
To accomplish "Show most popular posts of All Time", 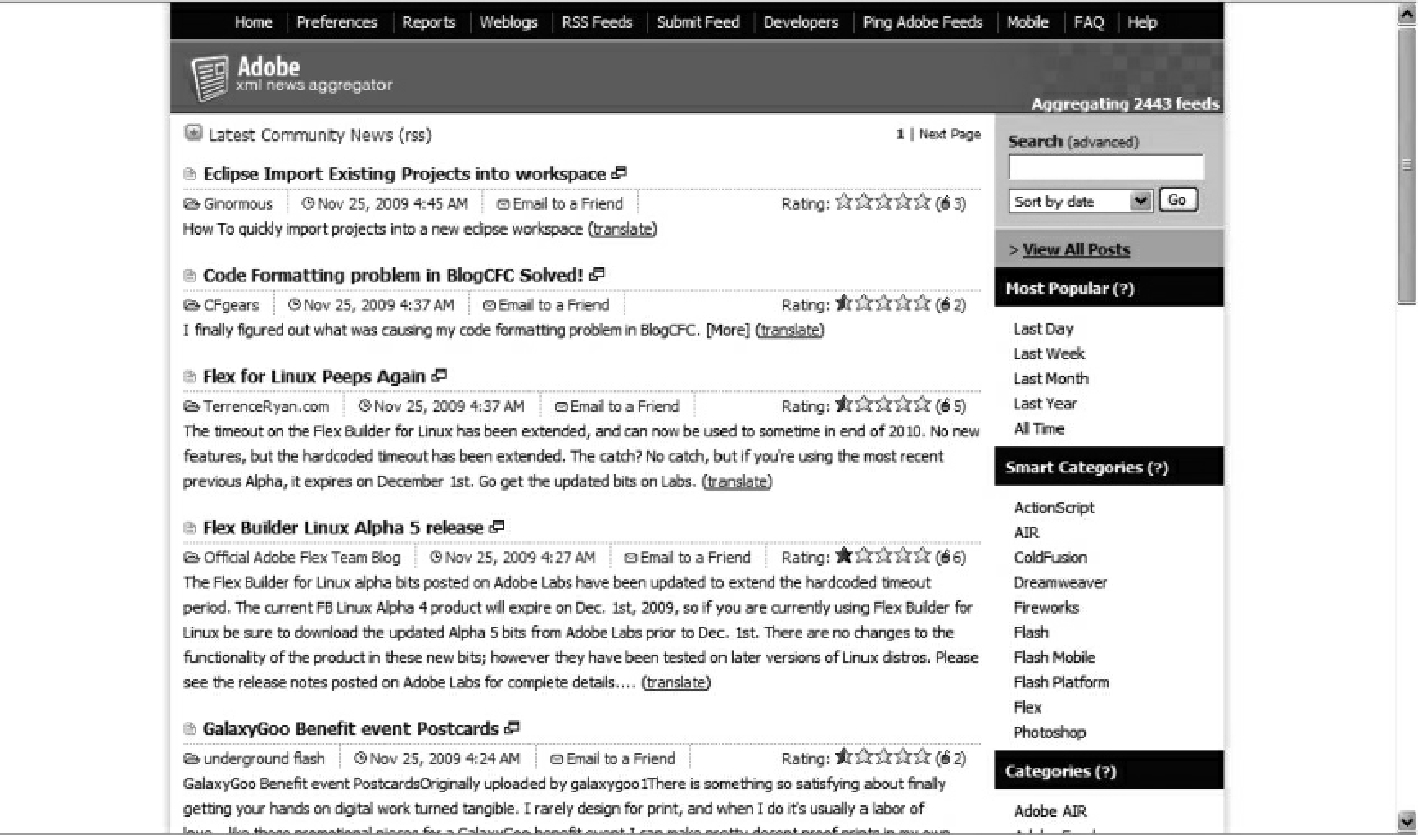I will (1039, 429).
